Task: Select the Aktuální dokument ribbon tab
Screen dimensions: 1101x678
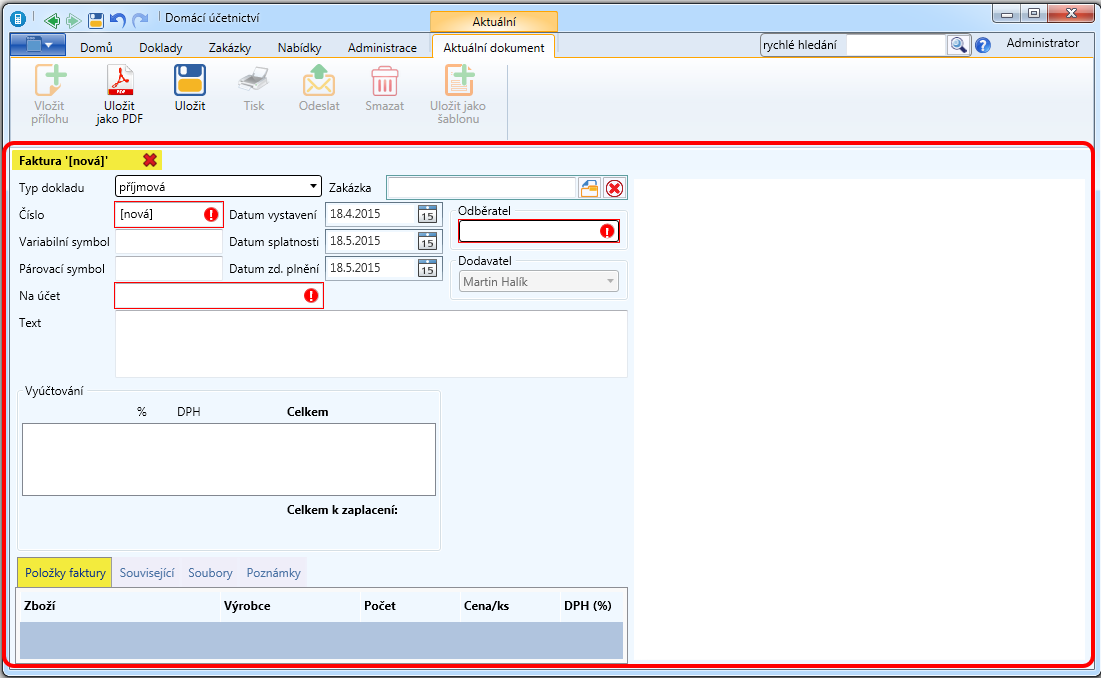Action: click(x=494, y=48)
